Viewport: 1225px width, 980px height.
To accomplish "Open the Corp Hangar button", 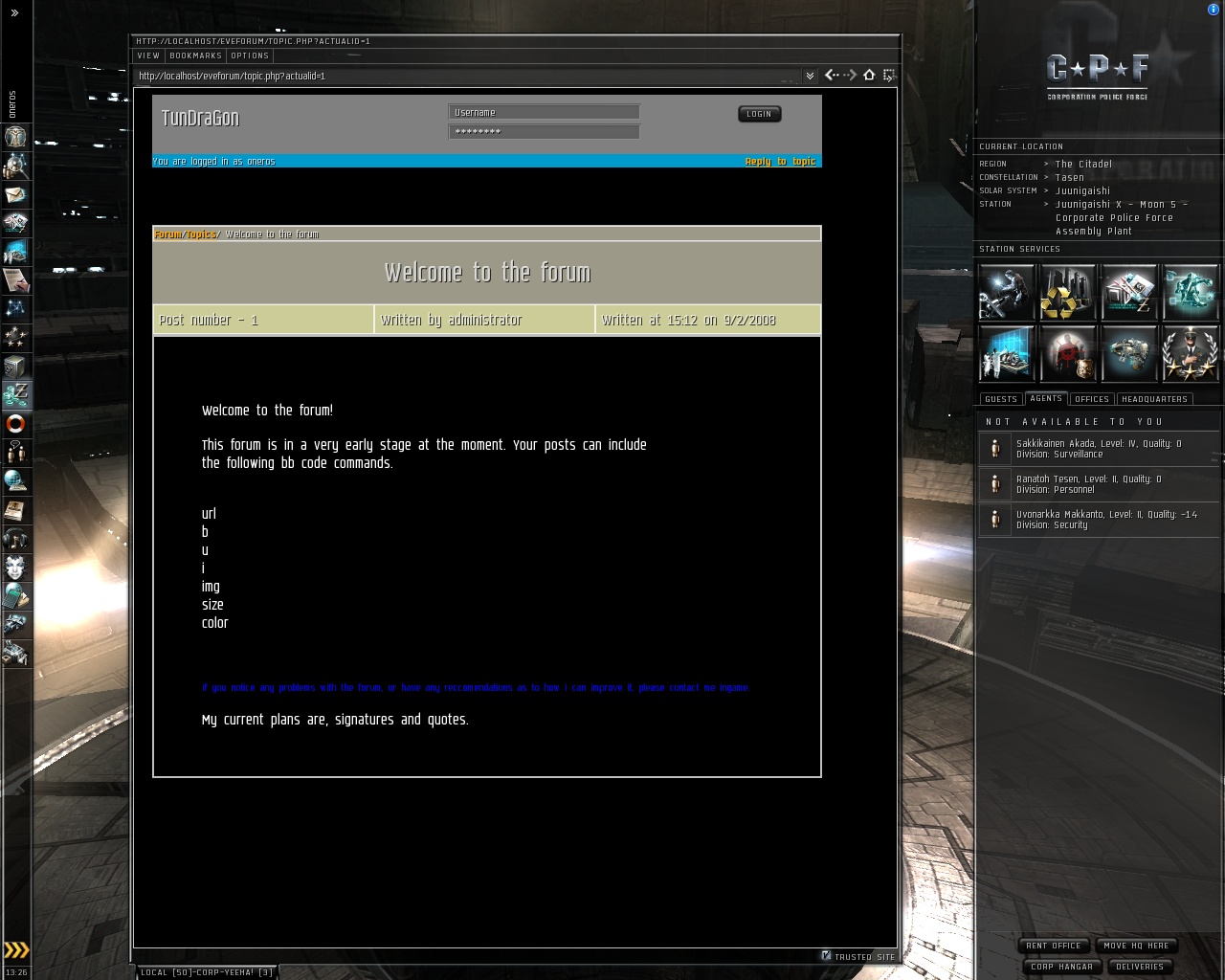I will (1062, 967).
